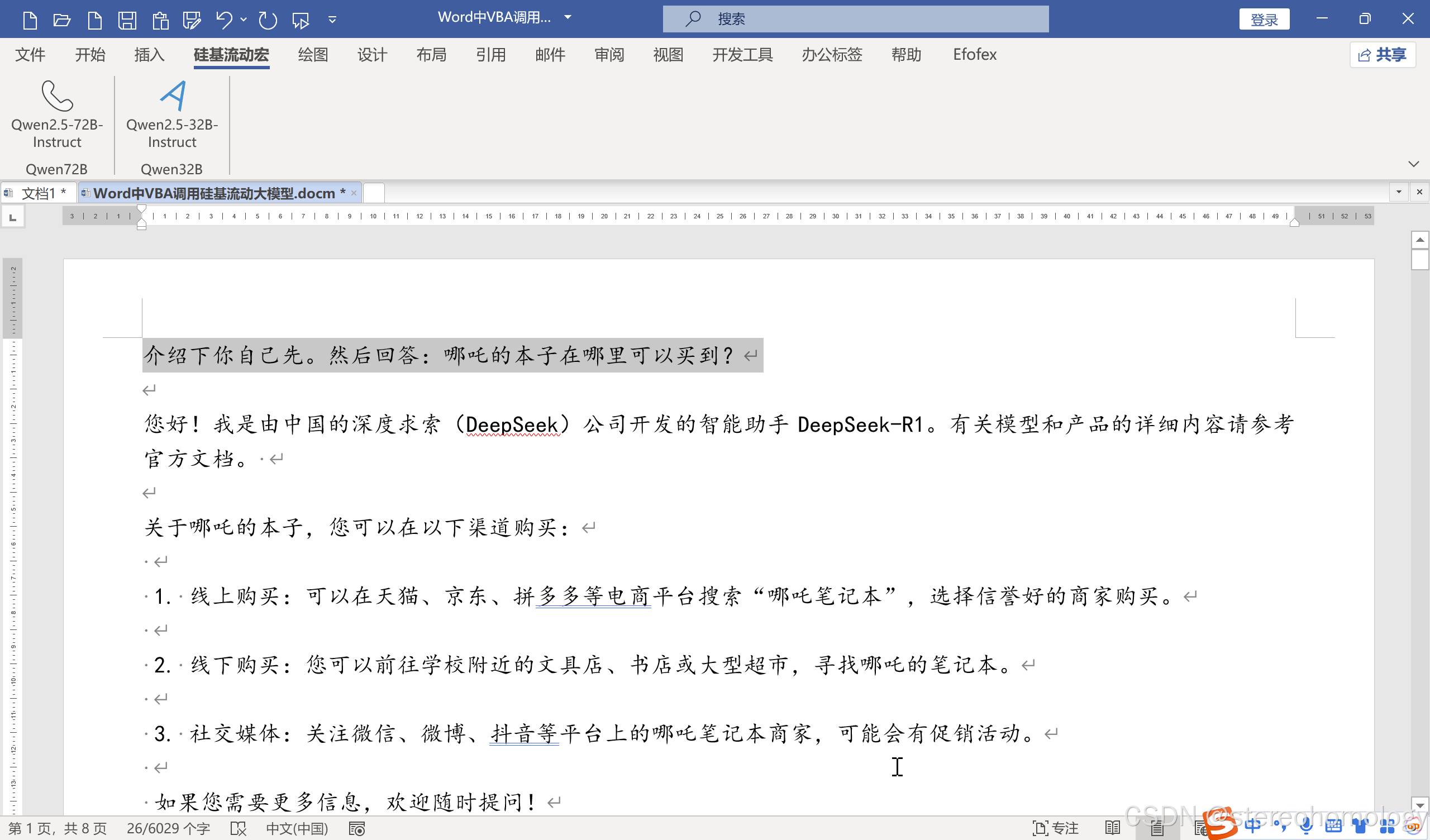
Task: Customize the Quick Access Toolbar dropdown
Action: click(332, 20)
